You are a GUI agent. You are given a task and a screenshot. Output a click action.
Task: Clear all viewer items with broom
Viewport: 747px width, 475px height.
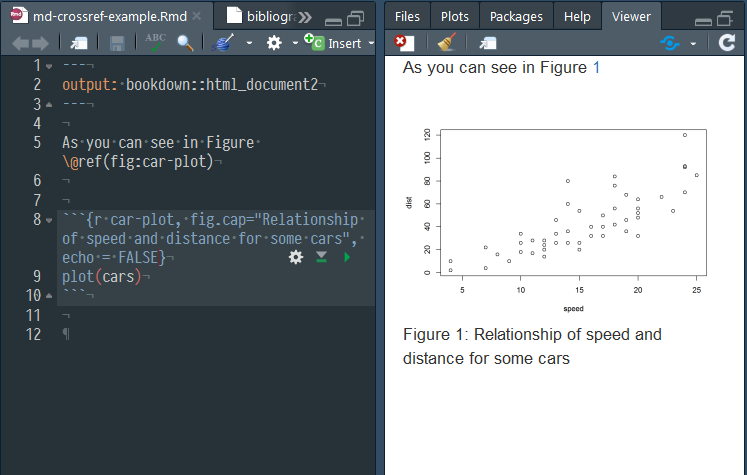click(x=446, y=43)
